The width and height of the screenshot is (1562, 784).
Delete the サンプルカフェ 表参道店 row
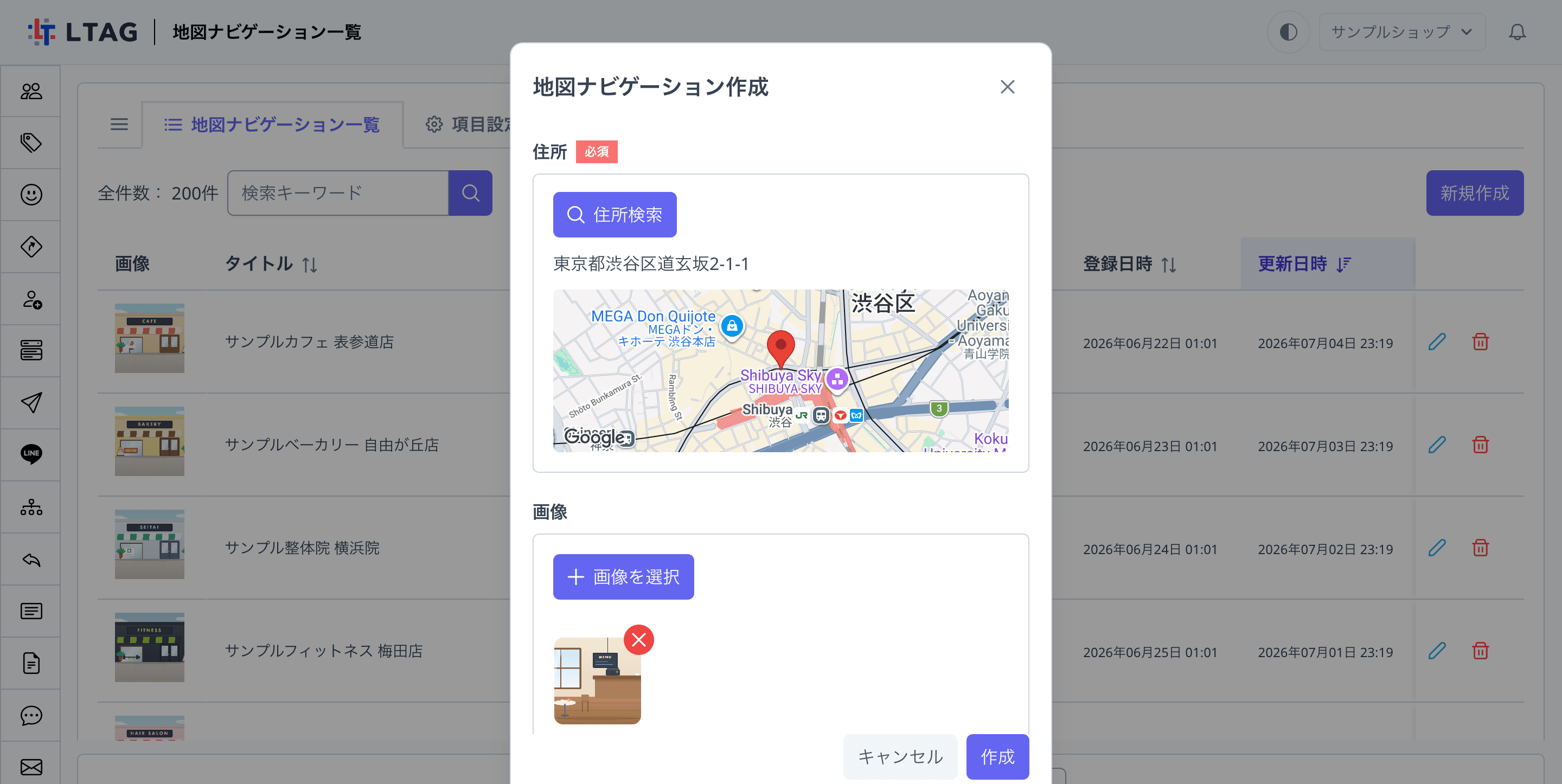tap(1480, 342)
